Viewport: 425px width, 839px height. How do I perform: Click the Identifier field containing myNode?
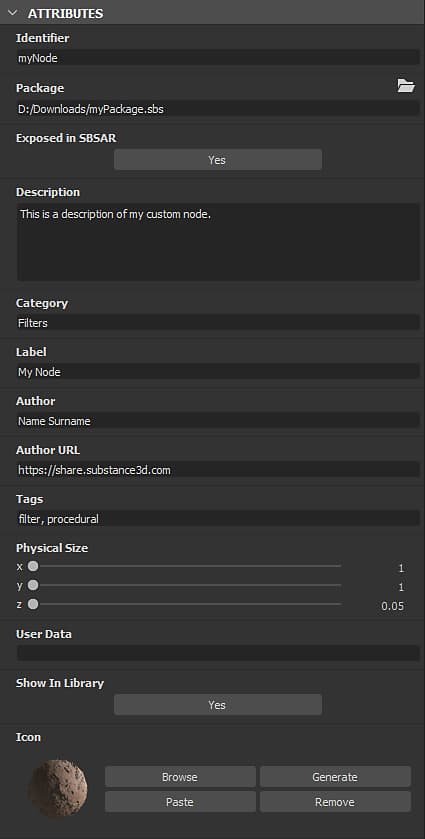coord(218,58)
